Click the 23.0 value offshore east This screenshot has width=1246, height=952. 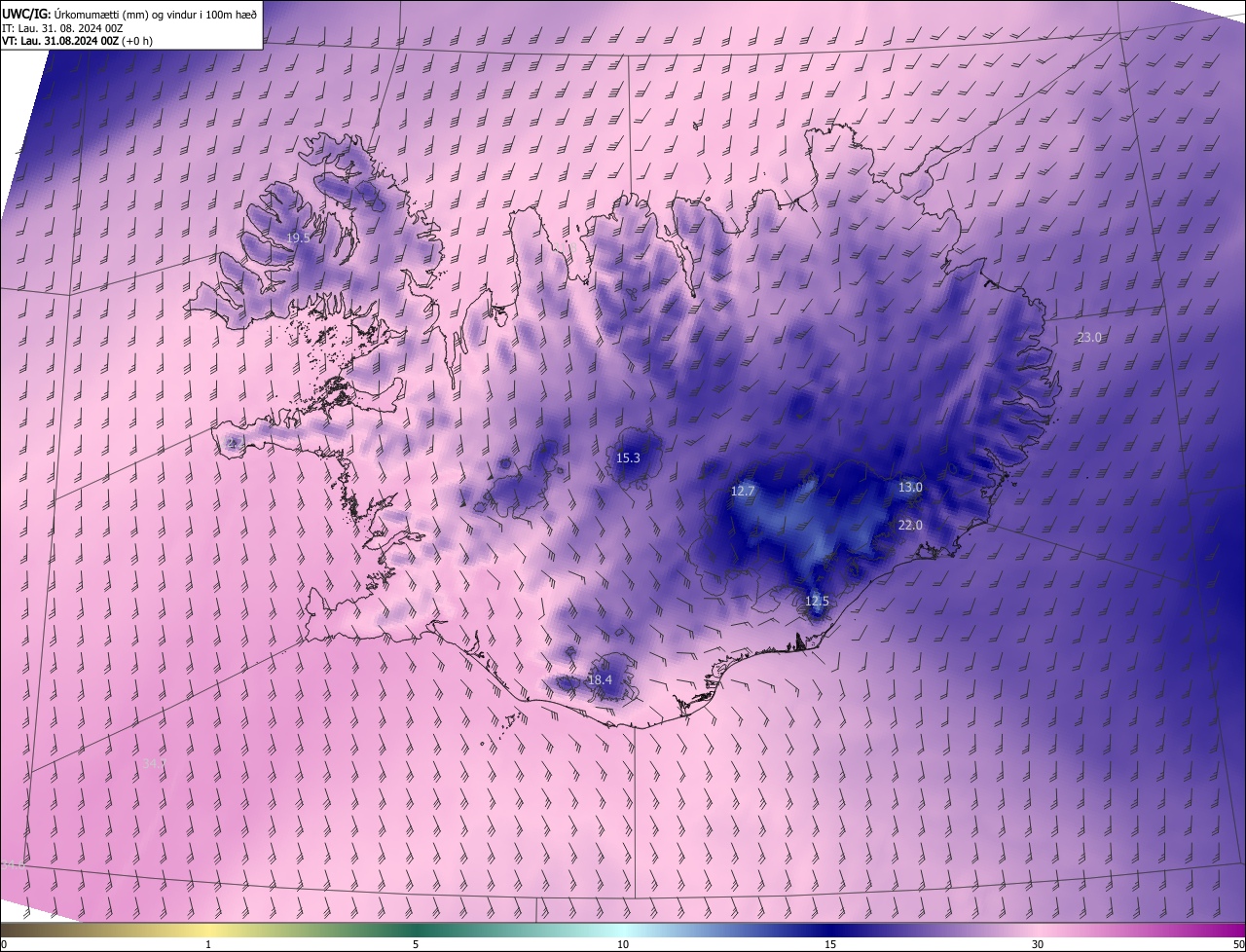coord(1089,338)
